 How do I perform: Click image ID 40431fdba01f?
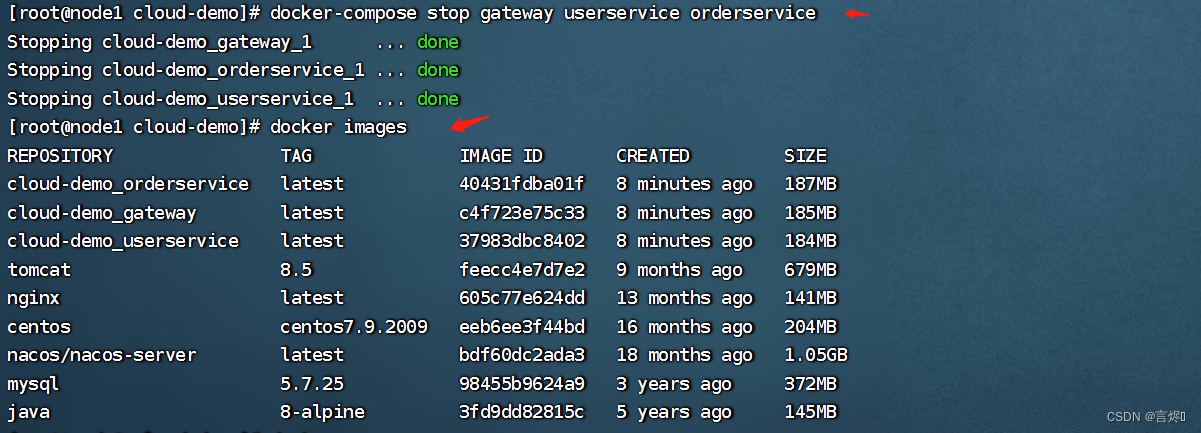coord(522,184)
